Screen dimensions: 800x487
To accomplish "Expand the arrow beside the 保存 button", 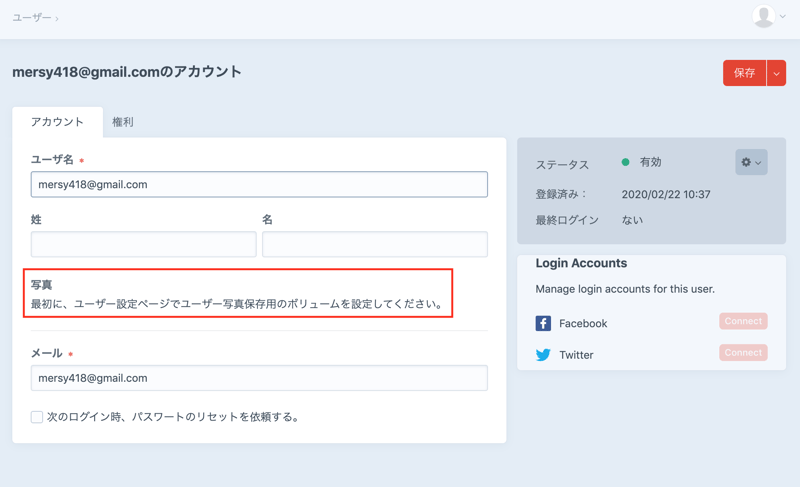I will pos(776,73).
